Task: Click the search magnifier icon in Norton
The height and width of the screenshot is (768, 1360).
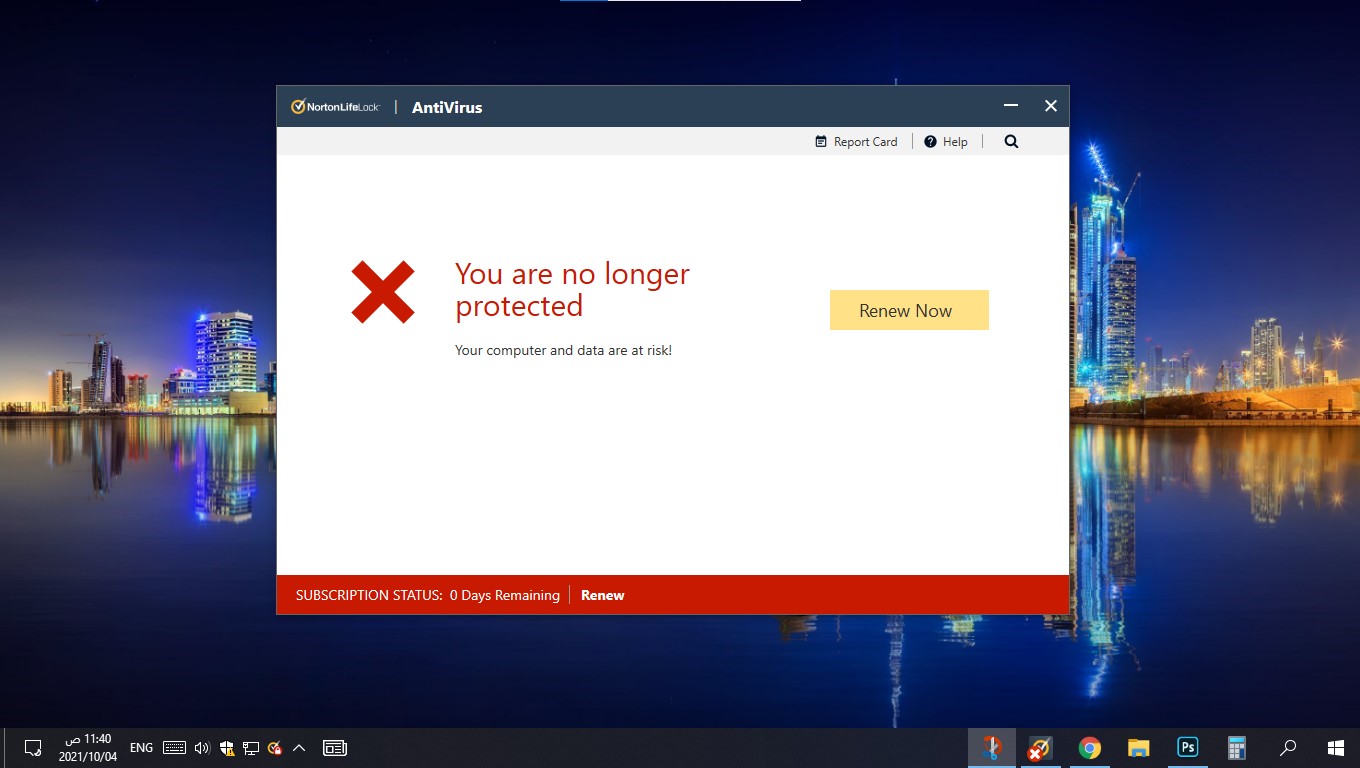Action: [1011, 142]
